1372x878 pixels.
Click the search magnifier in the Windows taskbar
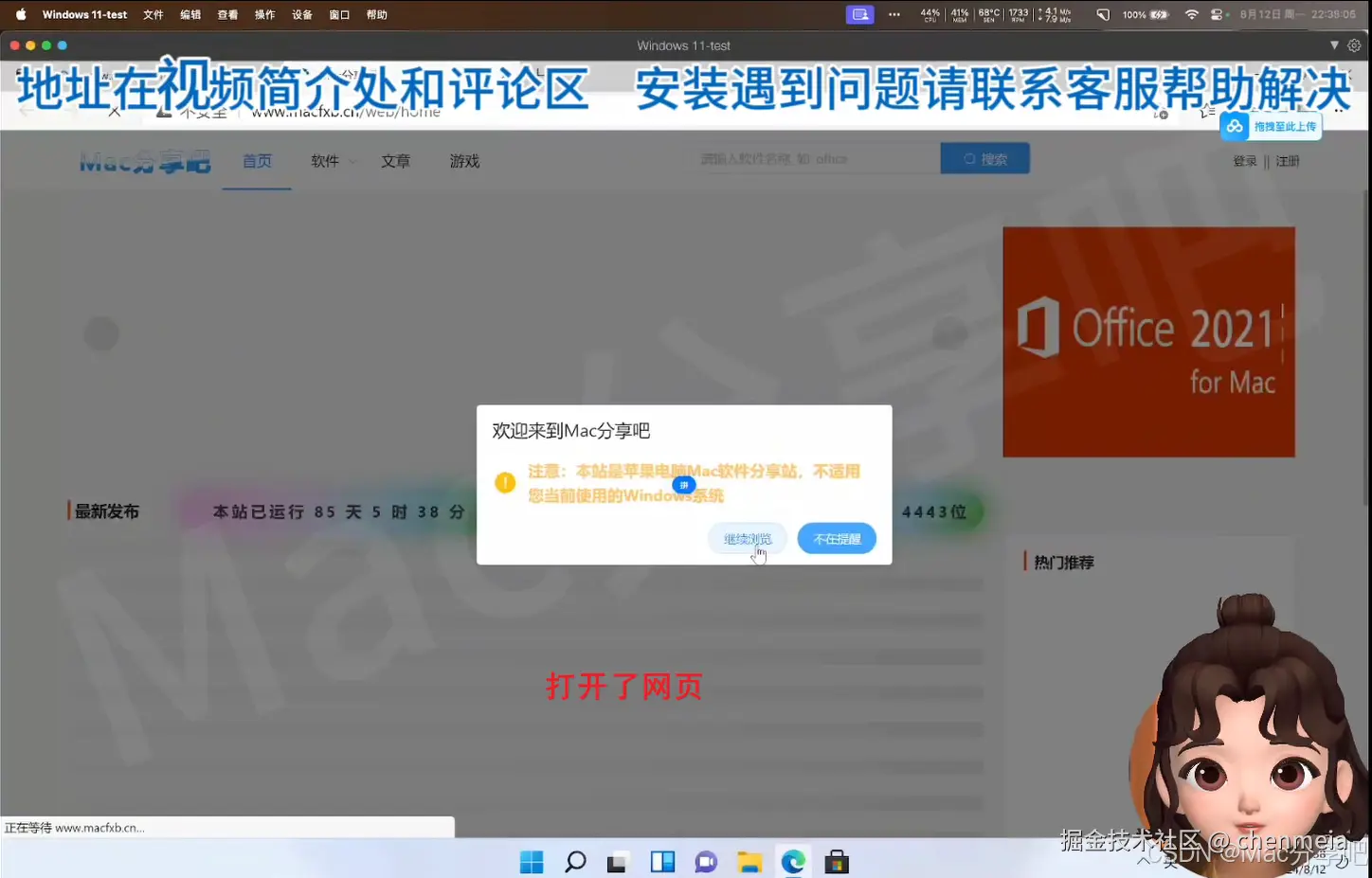coord(575,861)
